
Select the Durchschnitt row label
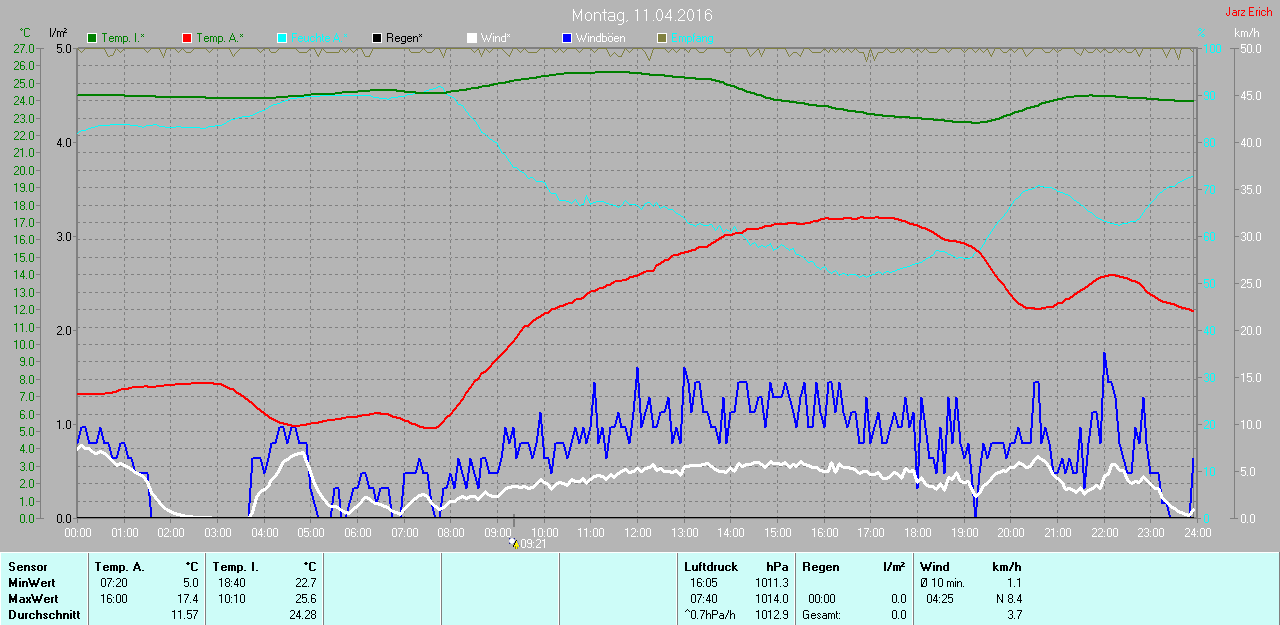point(44,615)
